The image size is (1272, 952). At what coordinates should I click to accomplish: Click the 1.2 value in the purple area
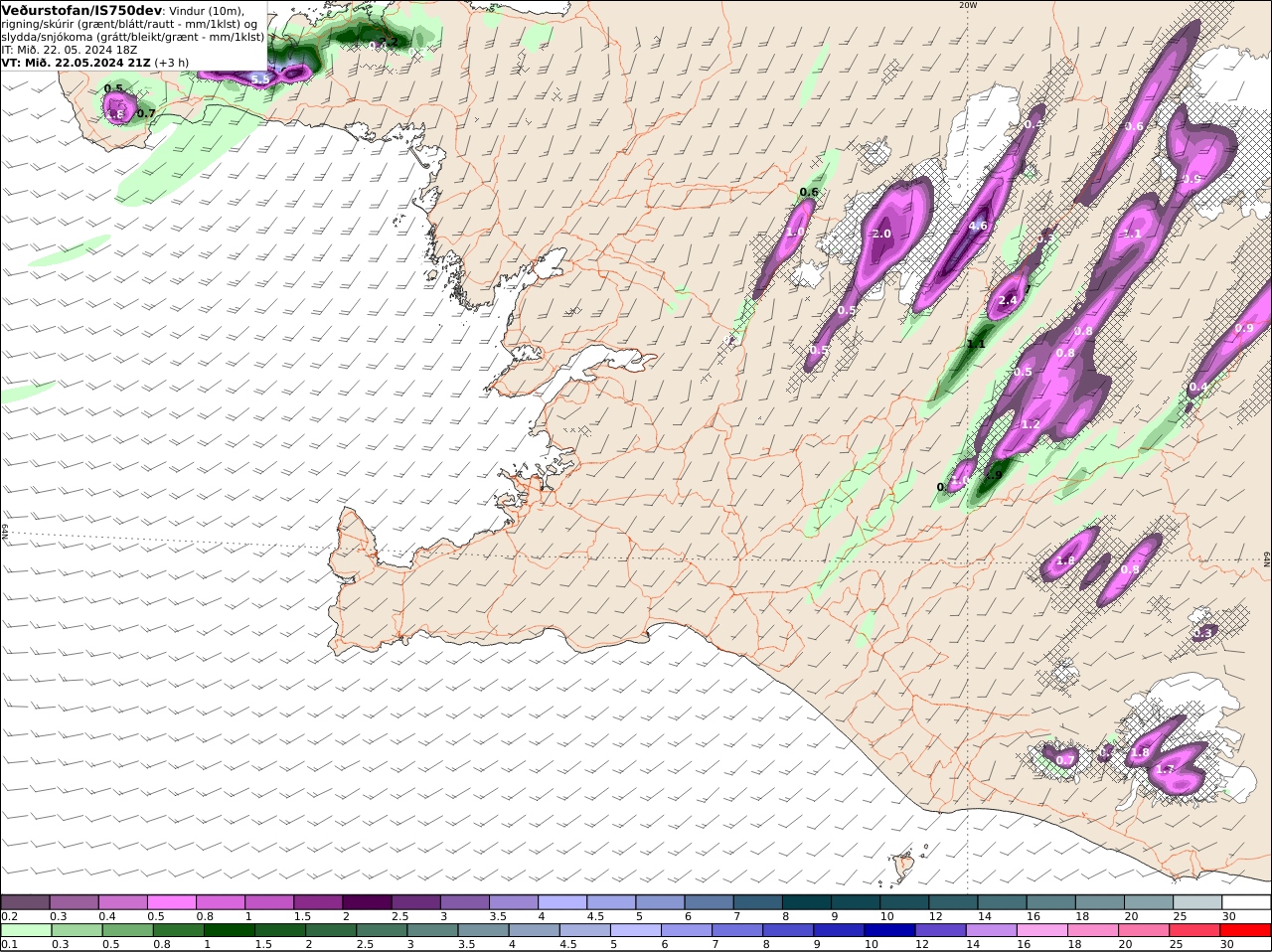[1031, 424]
